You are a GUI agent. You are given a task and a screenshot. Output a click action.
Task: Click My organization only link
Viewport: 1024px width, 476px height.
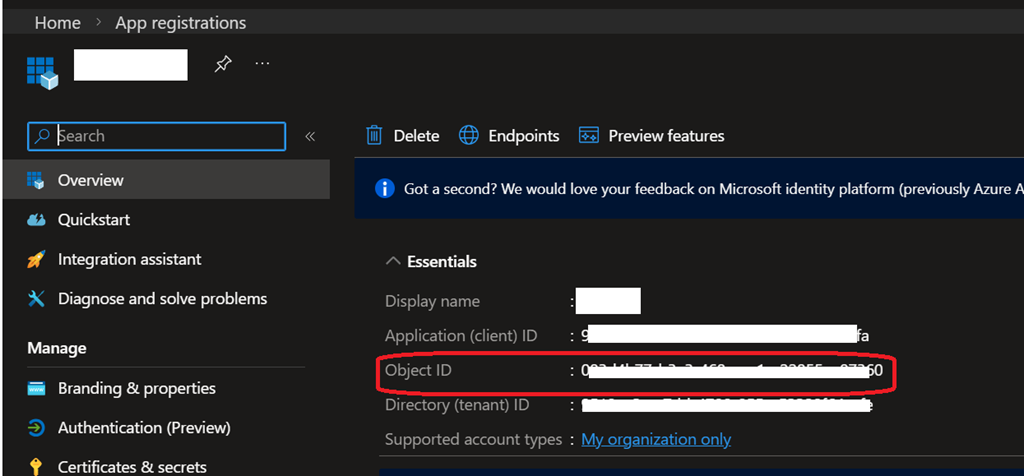coord(656,439)
